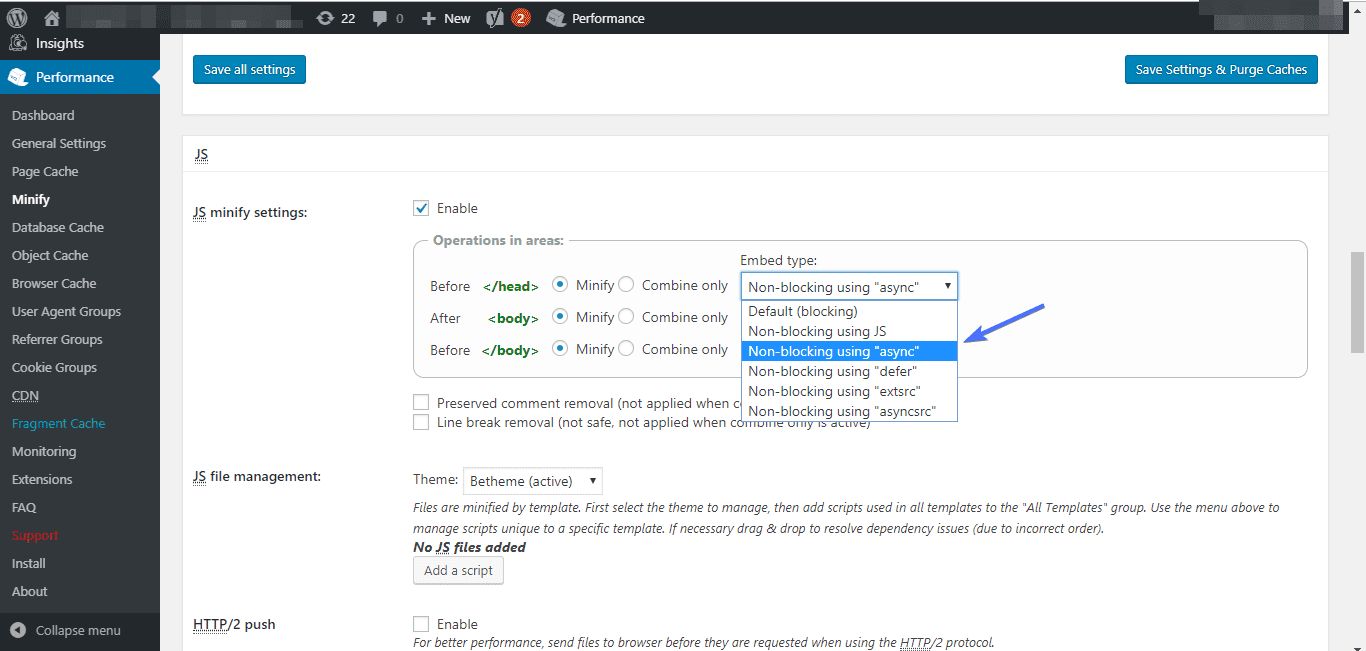
Task: Open red Support link
Action: [x=35, y=535]
